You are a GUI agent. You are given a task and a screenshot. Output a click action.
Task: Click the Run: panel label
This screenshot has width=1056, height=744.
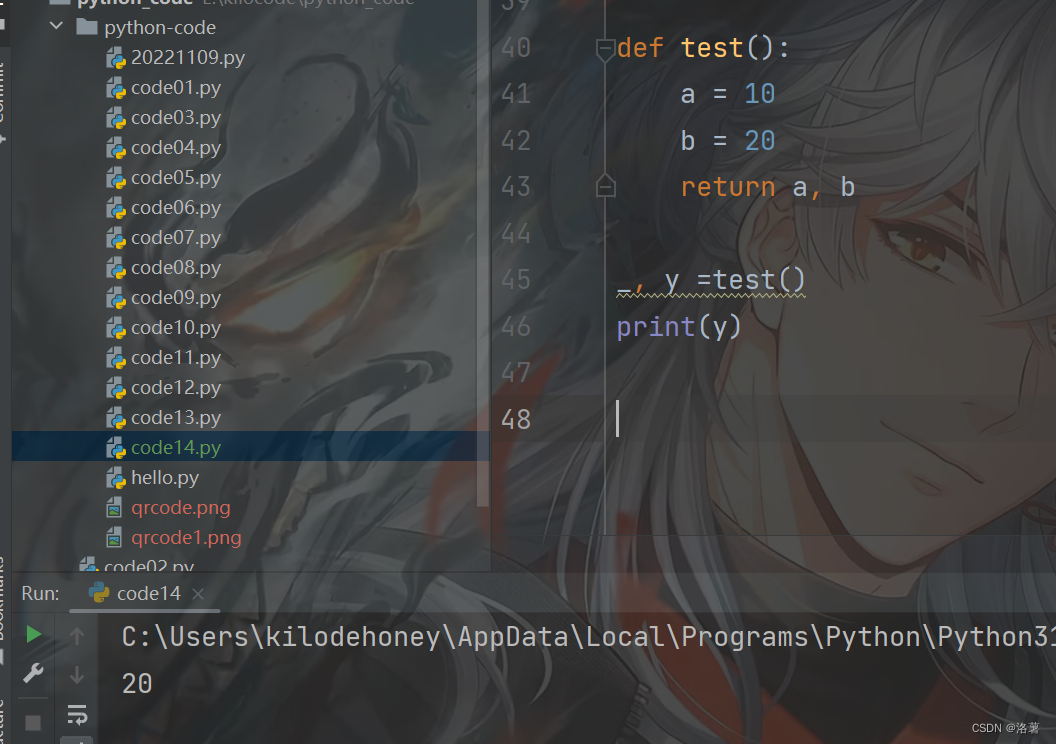tap(40, 593)
